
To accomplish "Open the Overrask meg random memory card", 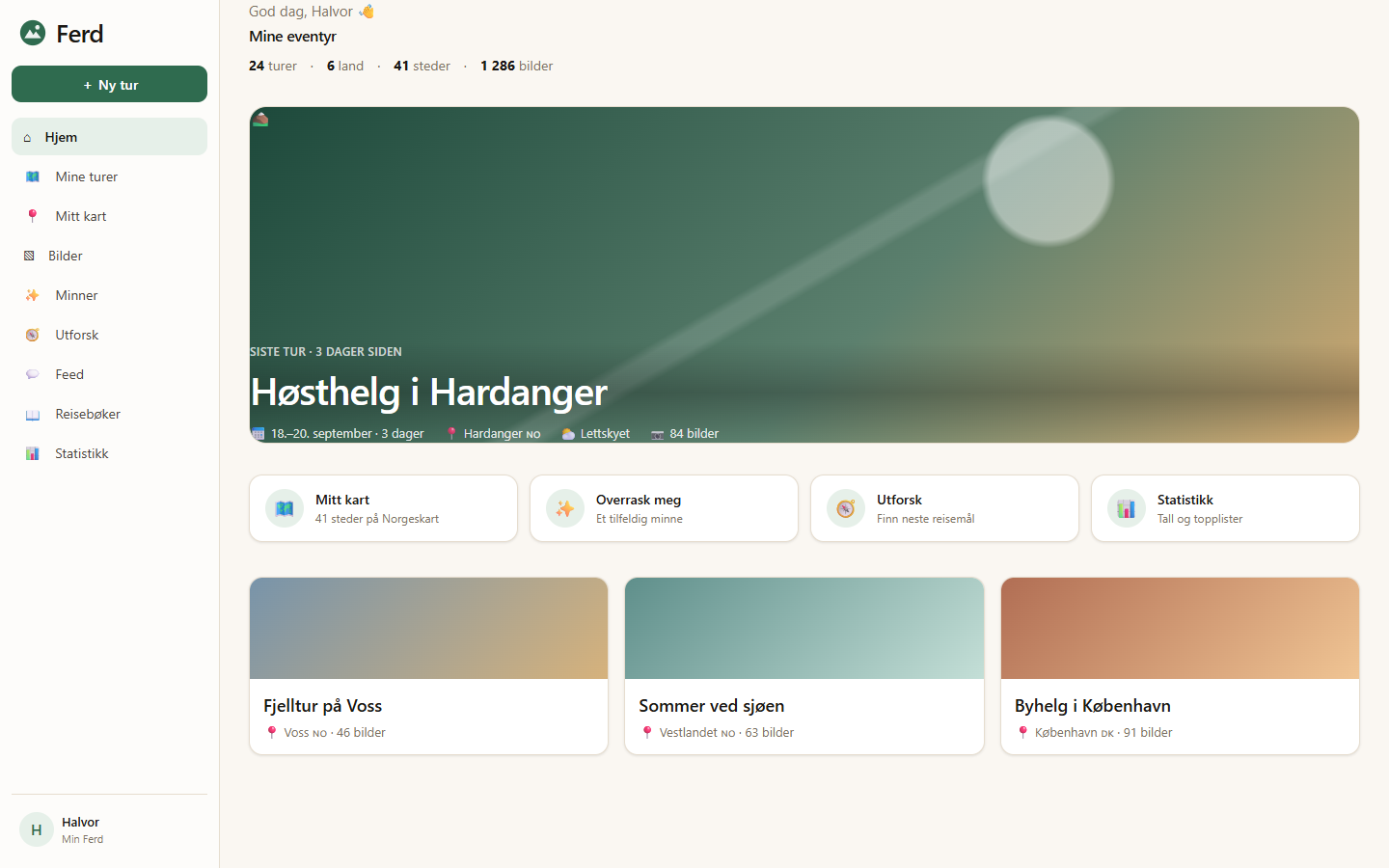I will point(664,508).
